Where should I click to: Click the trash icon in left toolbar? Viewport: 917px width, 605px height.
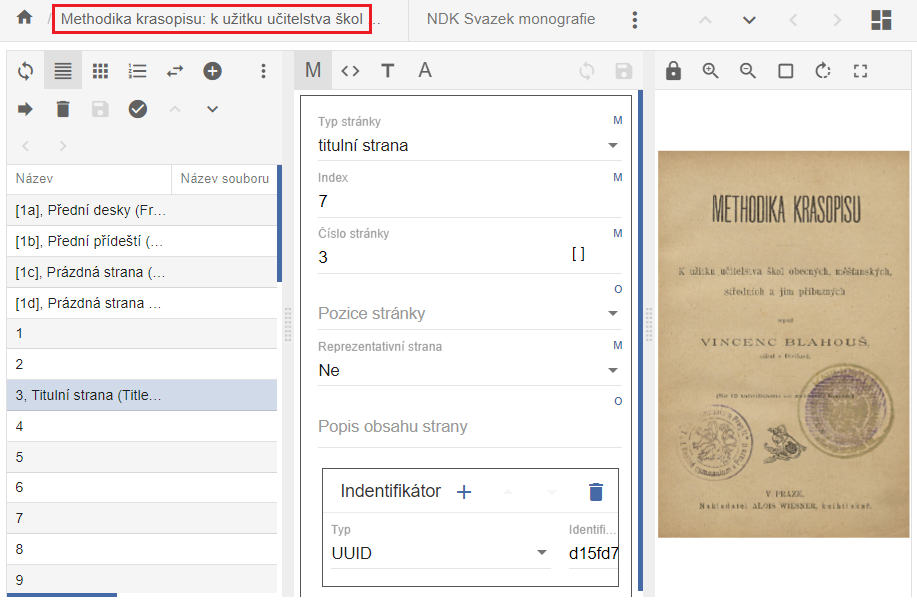coord(63,109)
